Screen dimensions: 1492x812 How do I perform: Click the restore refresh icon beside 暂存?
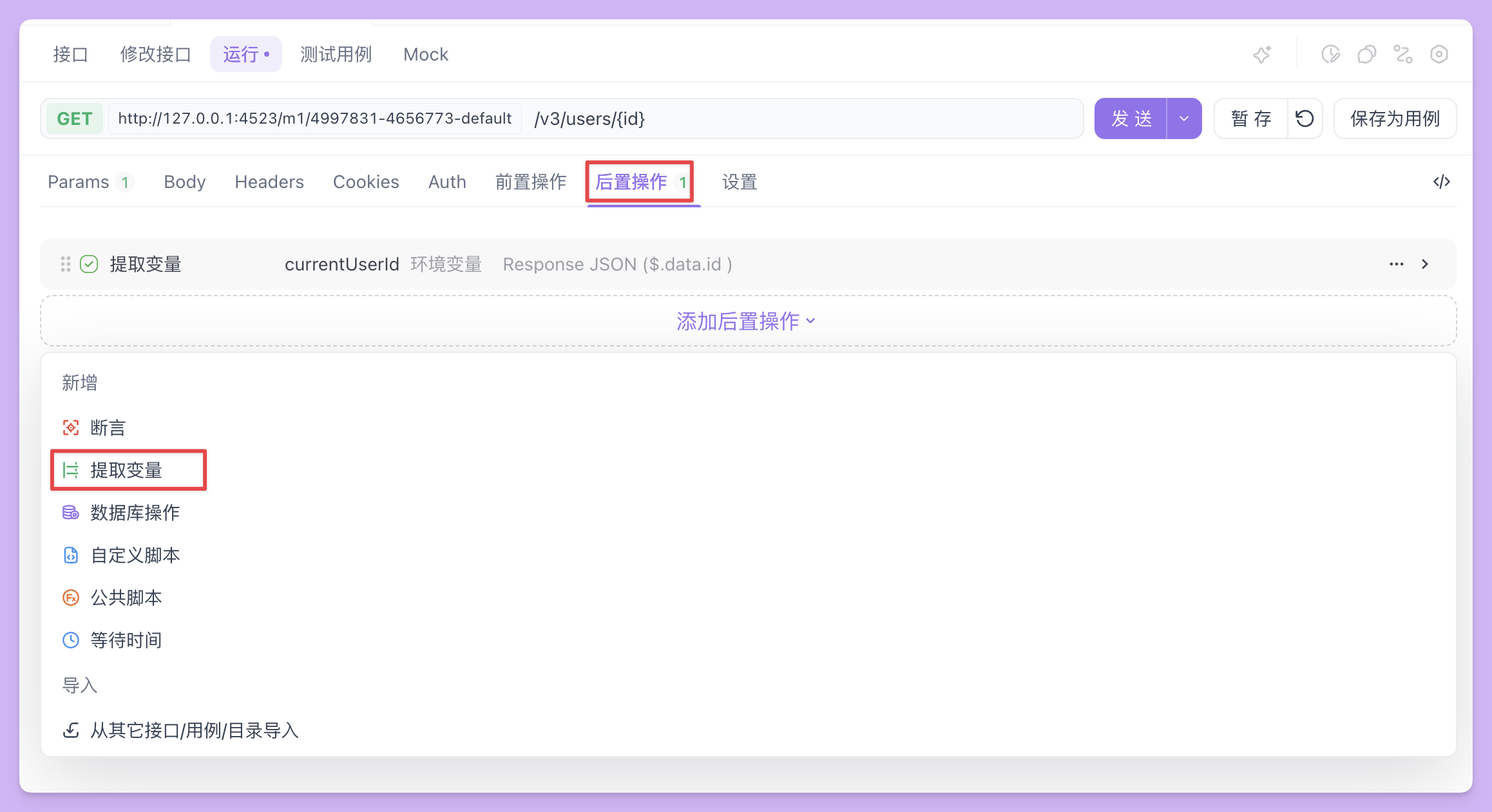click(x=1305, y=118)
